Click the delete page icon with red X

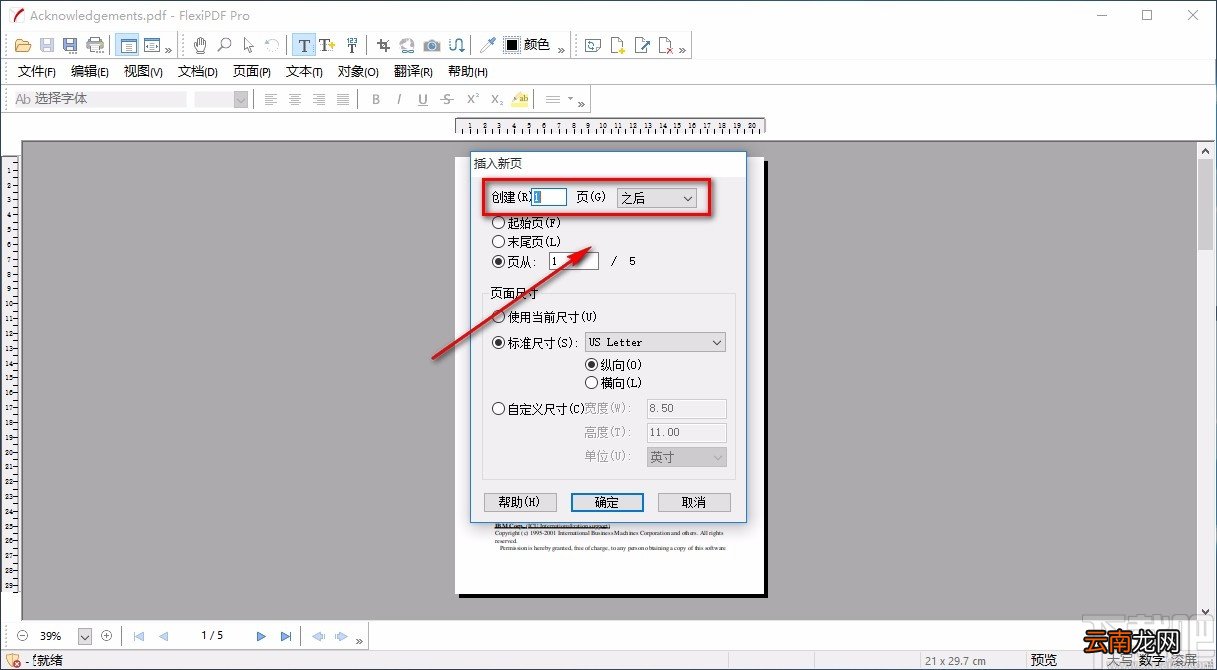pyautogui.click(x=666, y=45)
